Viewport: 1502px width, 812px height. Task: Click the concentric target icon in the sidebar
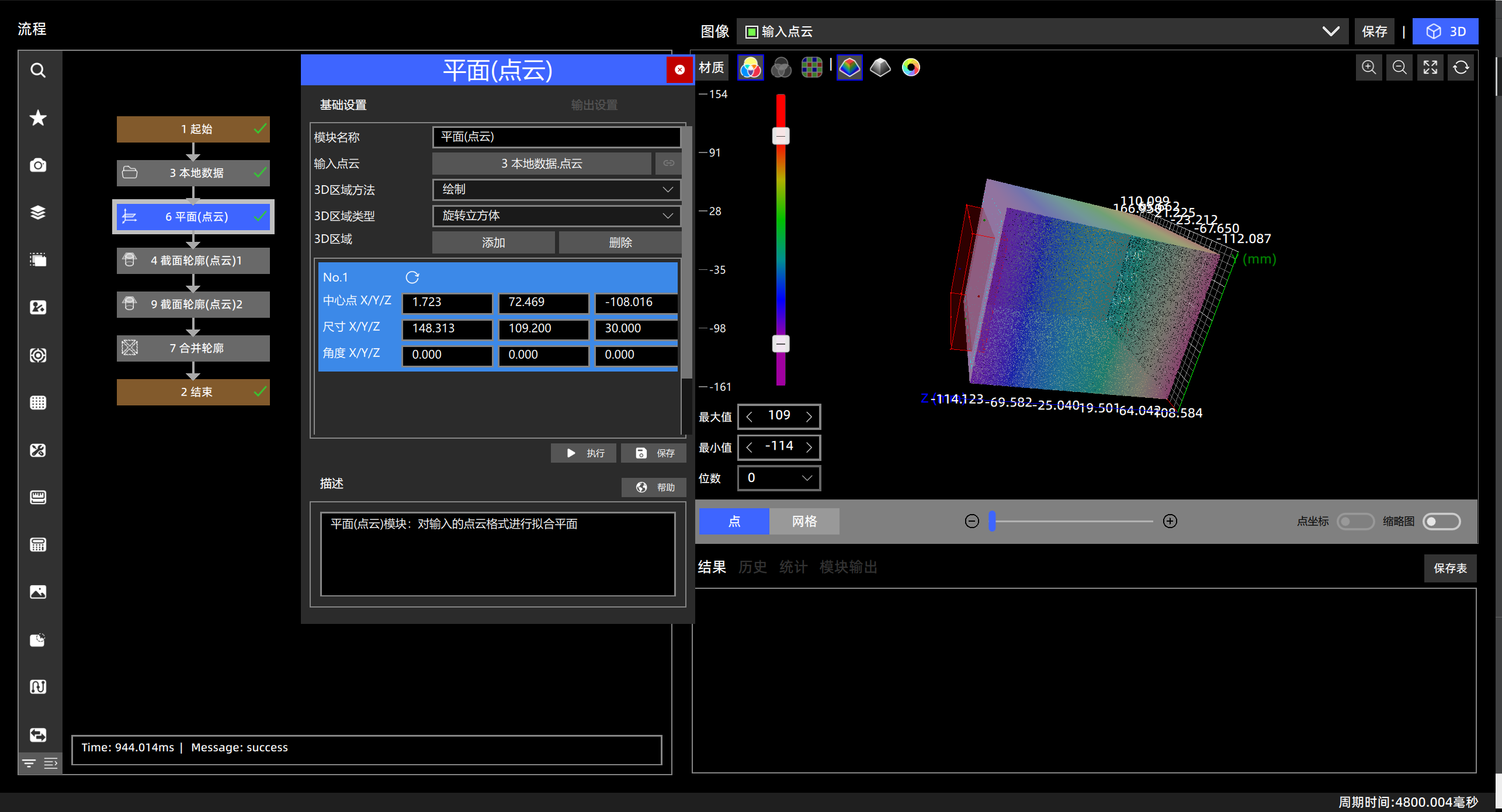point(38,355)
